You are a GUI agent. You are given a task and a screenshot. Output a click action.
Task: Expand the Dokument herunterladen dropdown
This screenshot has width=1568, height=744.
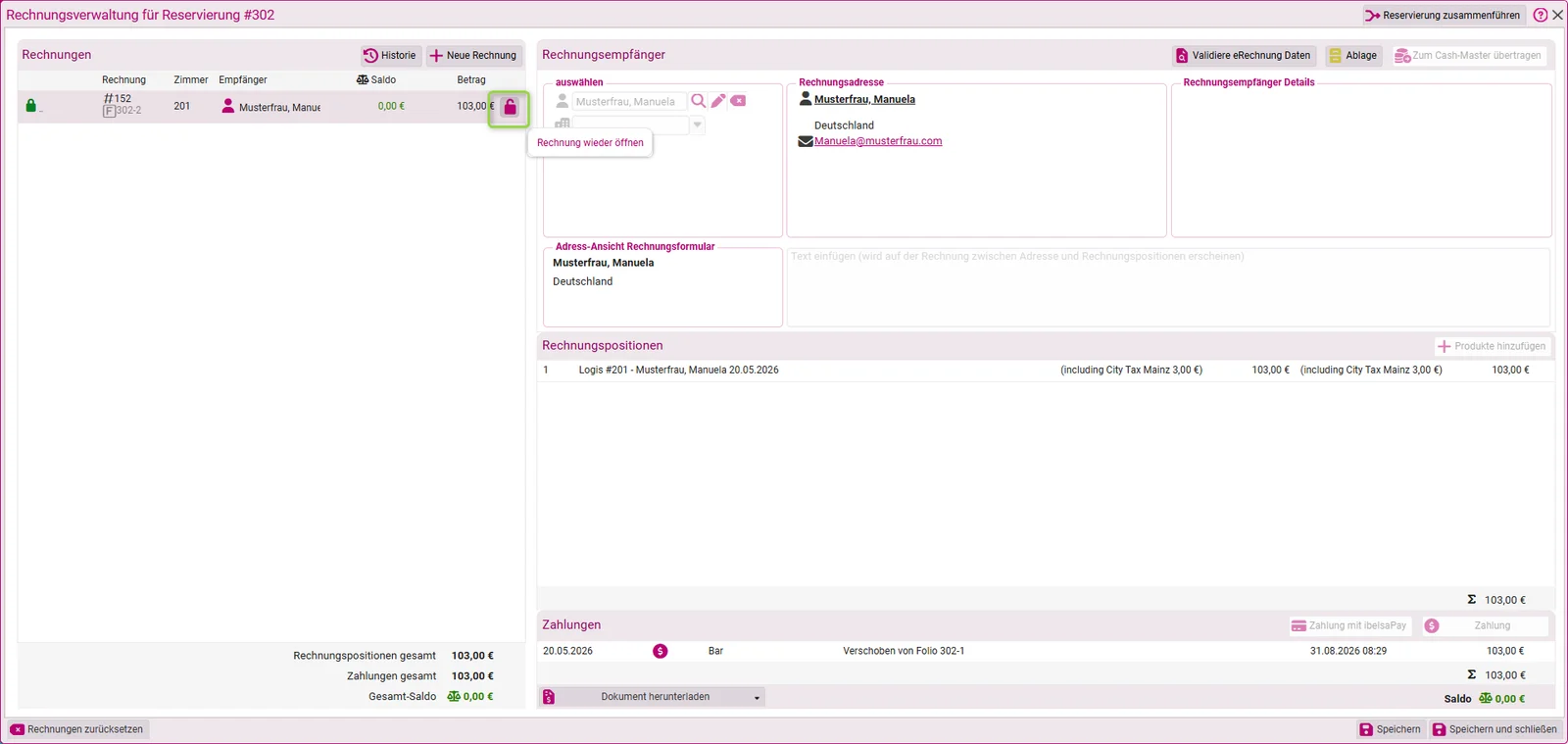[757, 697]
